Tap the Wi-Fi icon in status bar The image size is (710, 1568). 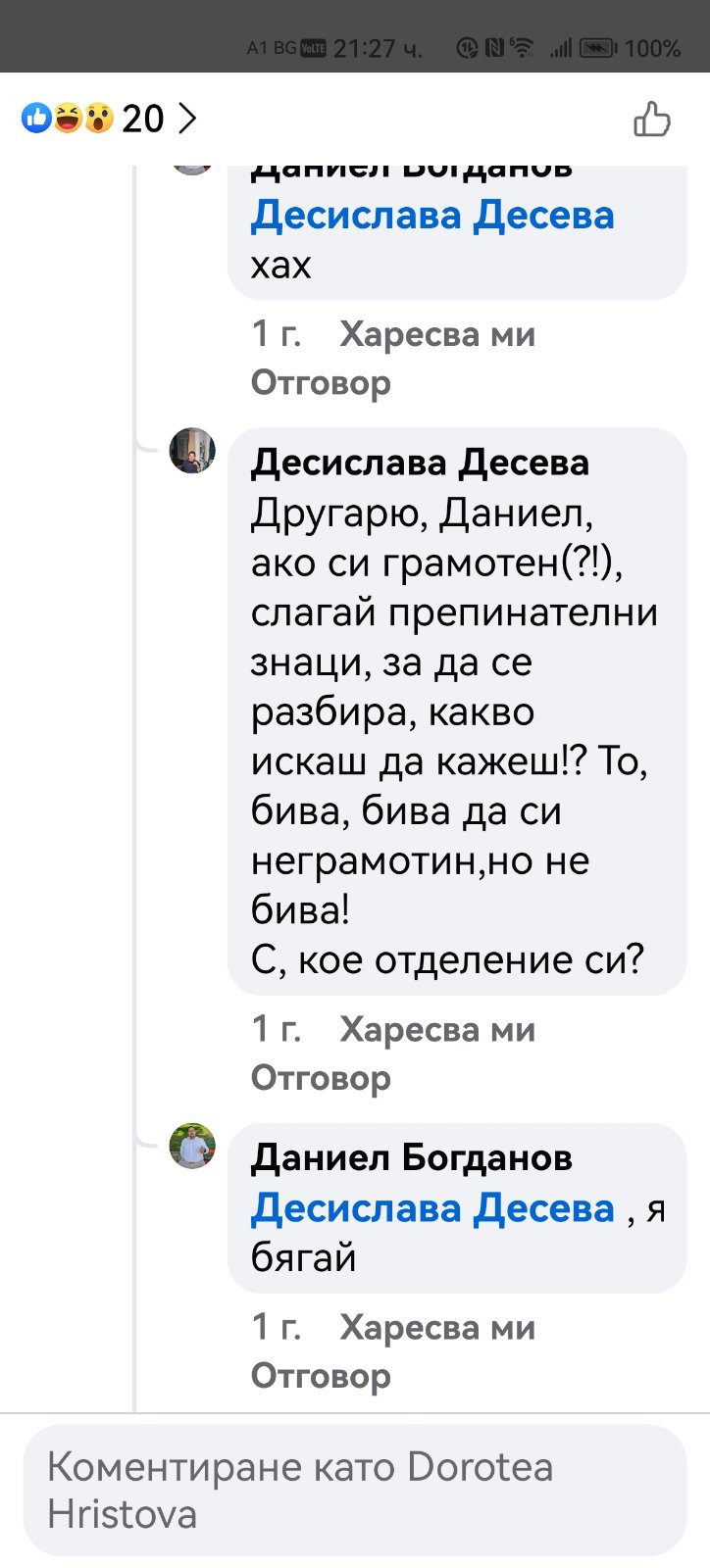(x=523, y=48)
